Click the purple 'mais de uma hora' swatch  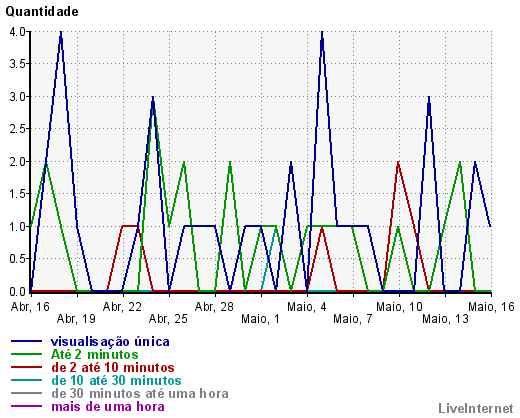tap(26, 406)
